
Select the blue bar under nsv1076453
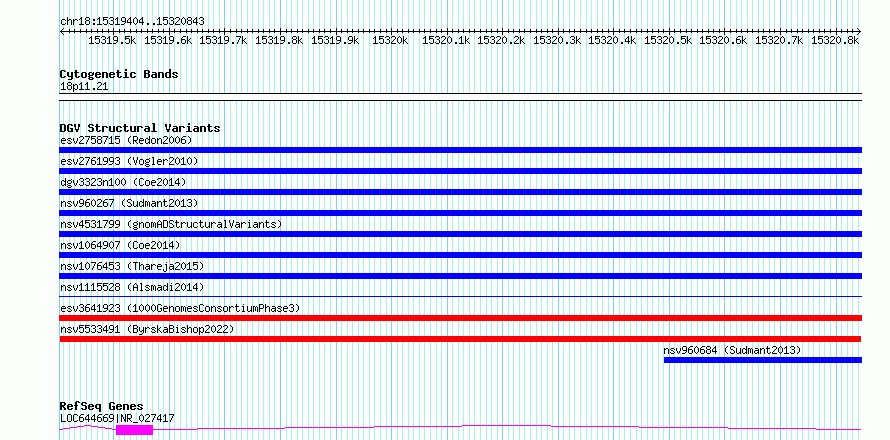pyautogui.click(x=461, y=276)
